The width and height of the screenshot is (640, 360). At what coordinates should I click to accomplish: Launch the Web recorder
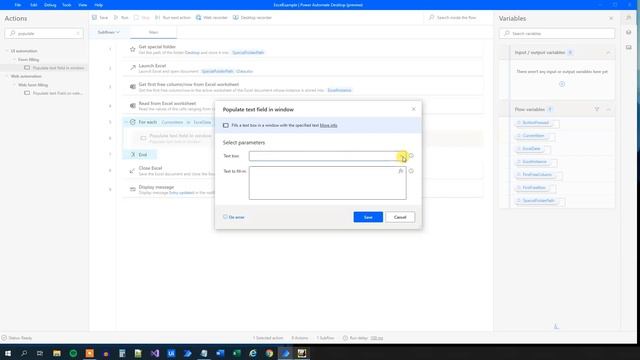(211, 18)
